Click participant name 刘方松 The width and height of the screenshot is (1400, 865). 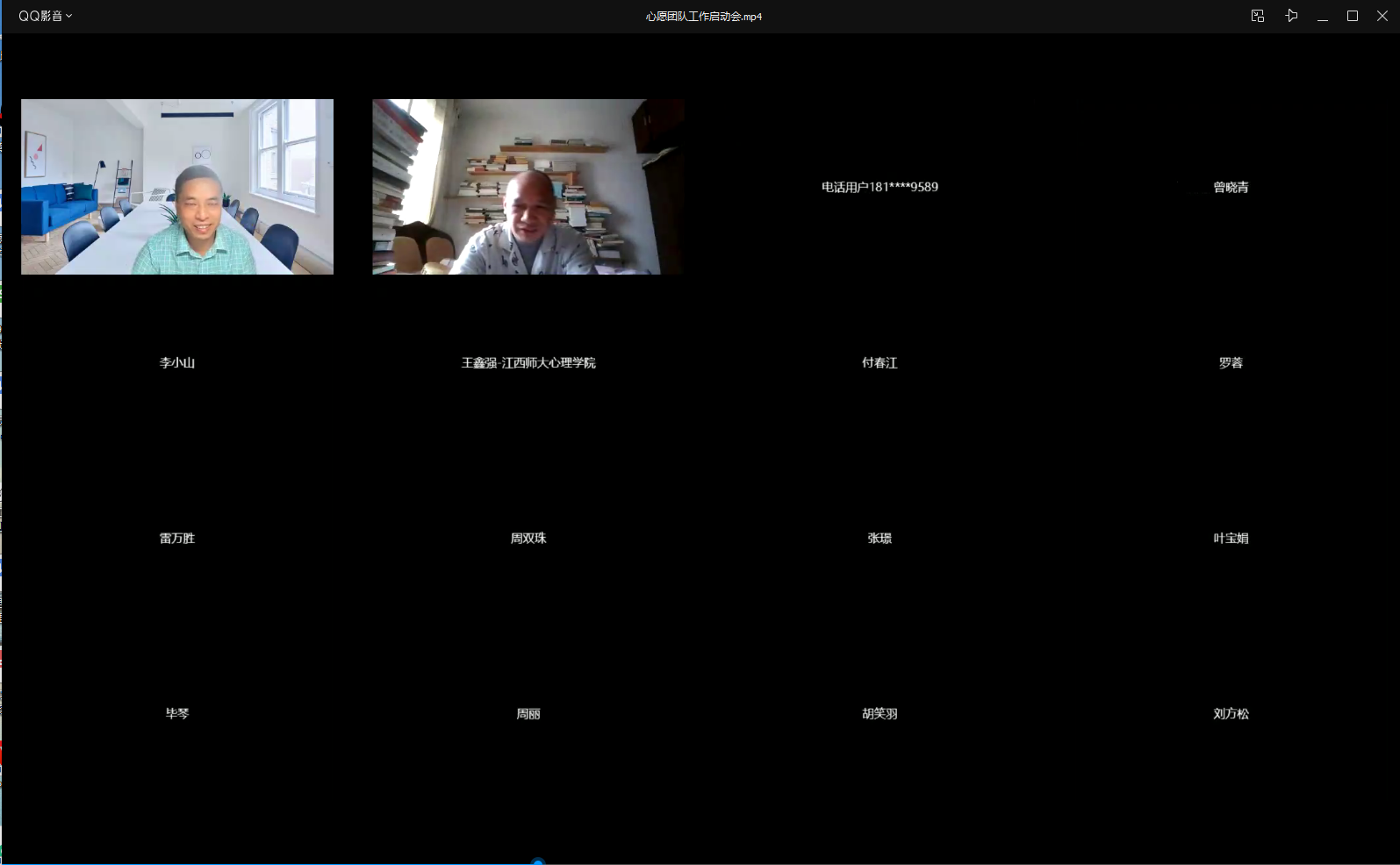tap(1231, 713)
